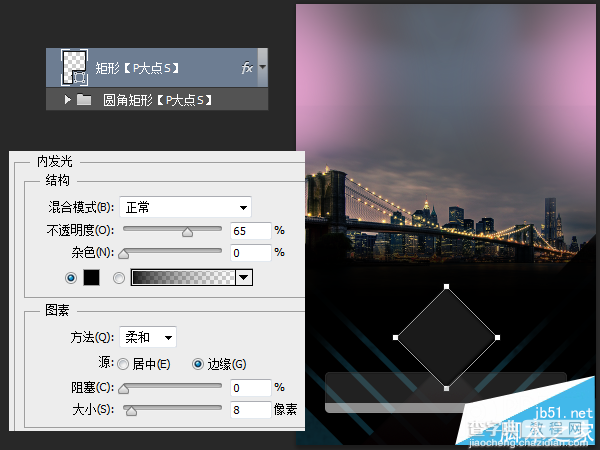Click the gradient preview bar
Image resolution: width=600 pixels, height=450 pixels.
(x=183, y=277)
